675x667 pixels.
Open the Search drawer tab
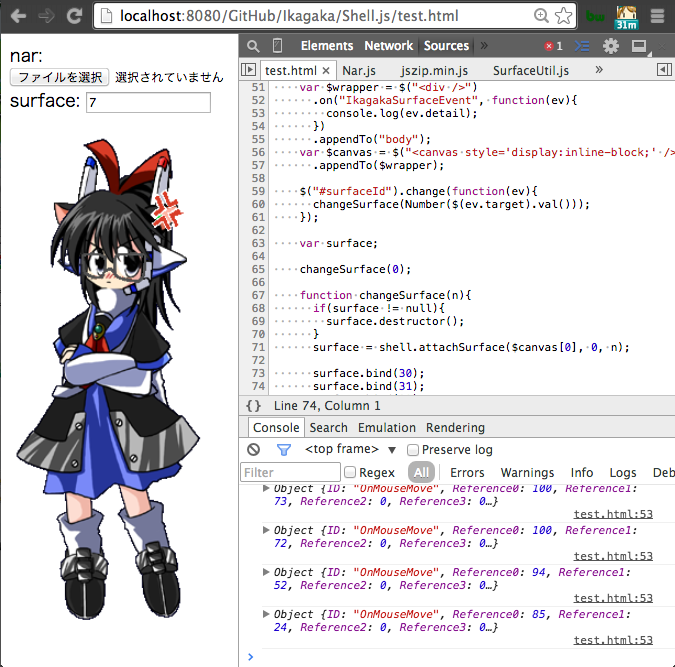[328, 428]
